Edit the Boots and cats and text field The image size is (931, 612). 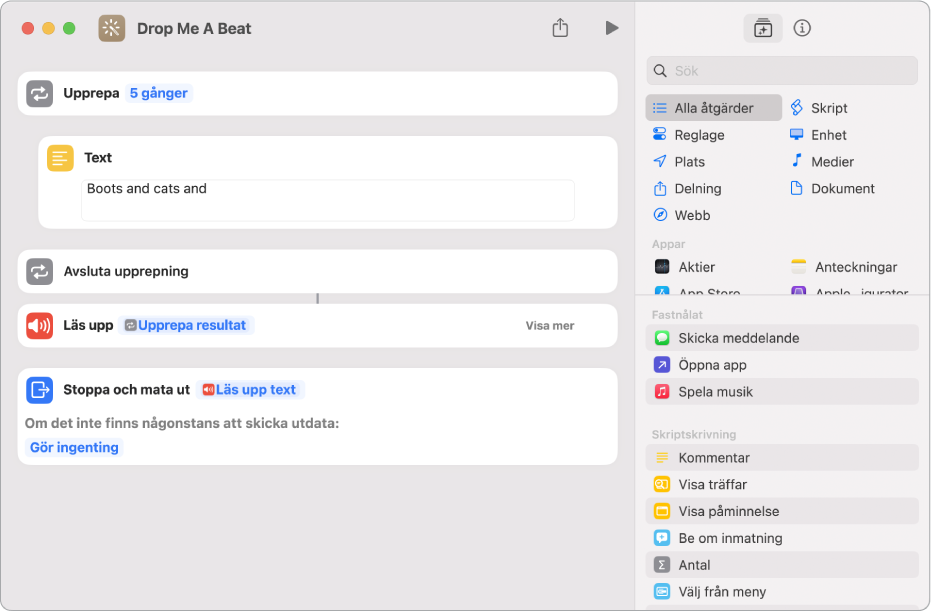tap(328, 200)
